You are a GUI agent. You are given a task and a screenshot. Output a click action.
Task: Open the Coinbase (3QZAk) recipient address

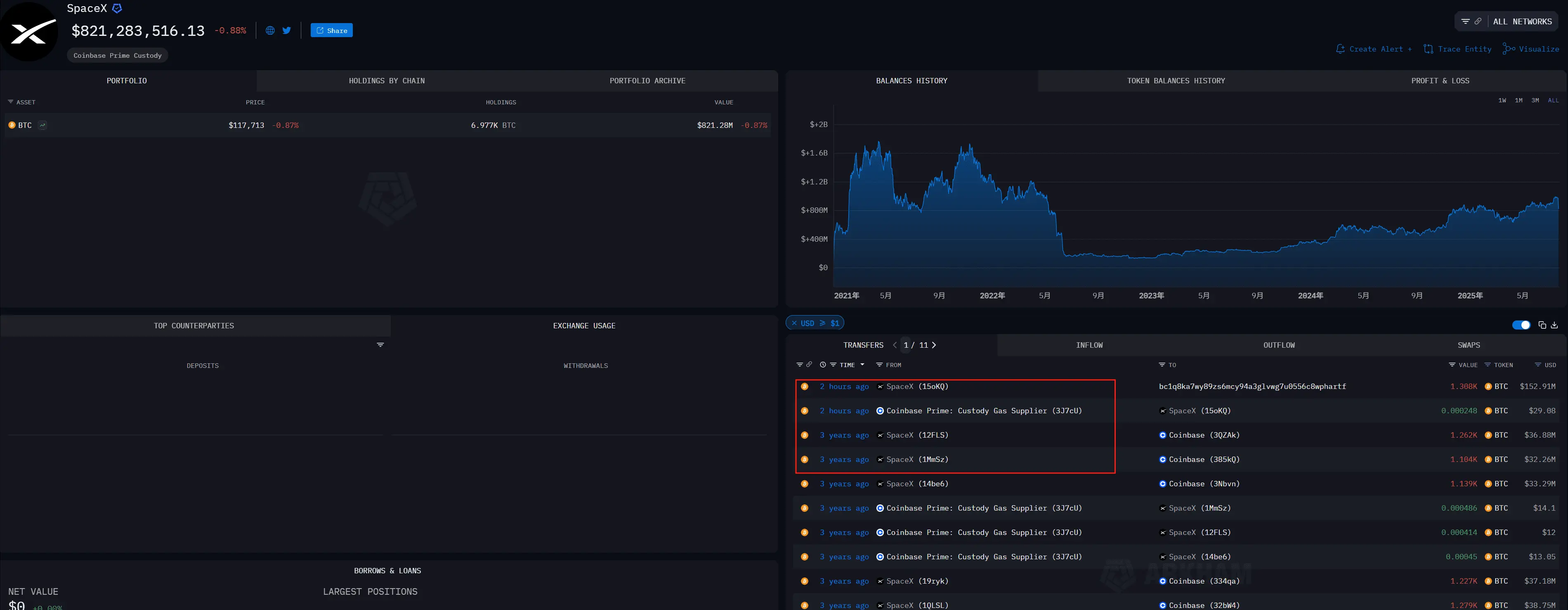coord(1199,436)
